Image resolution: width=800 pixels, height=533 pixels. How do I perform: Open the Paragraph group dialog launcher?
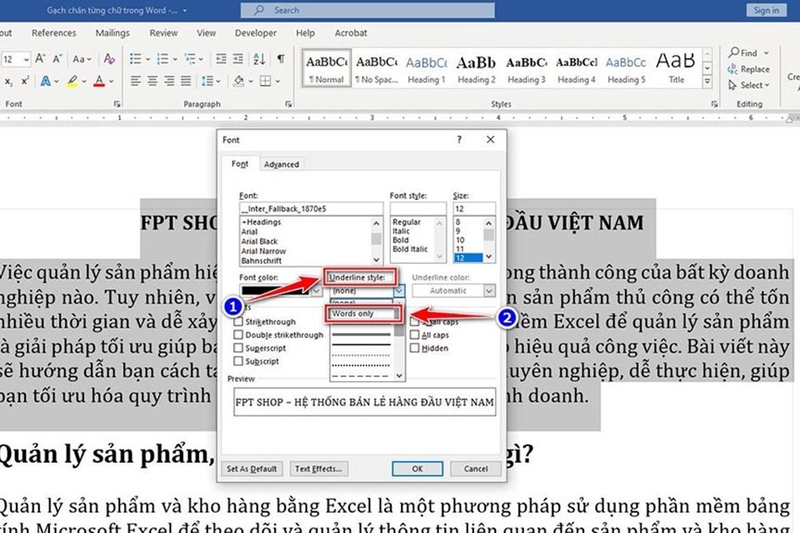click(x=288, y=104)
